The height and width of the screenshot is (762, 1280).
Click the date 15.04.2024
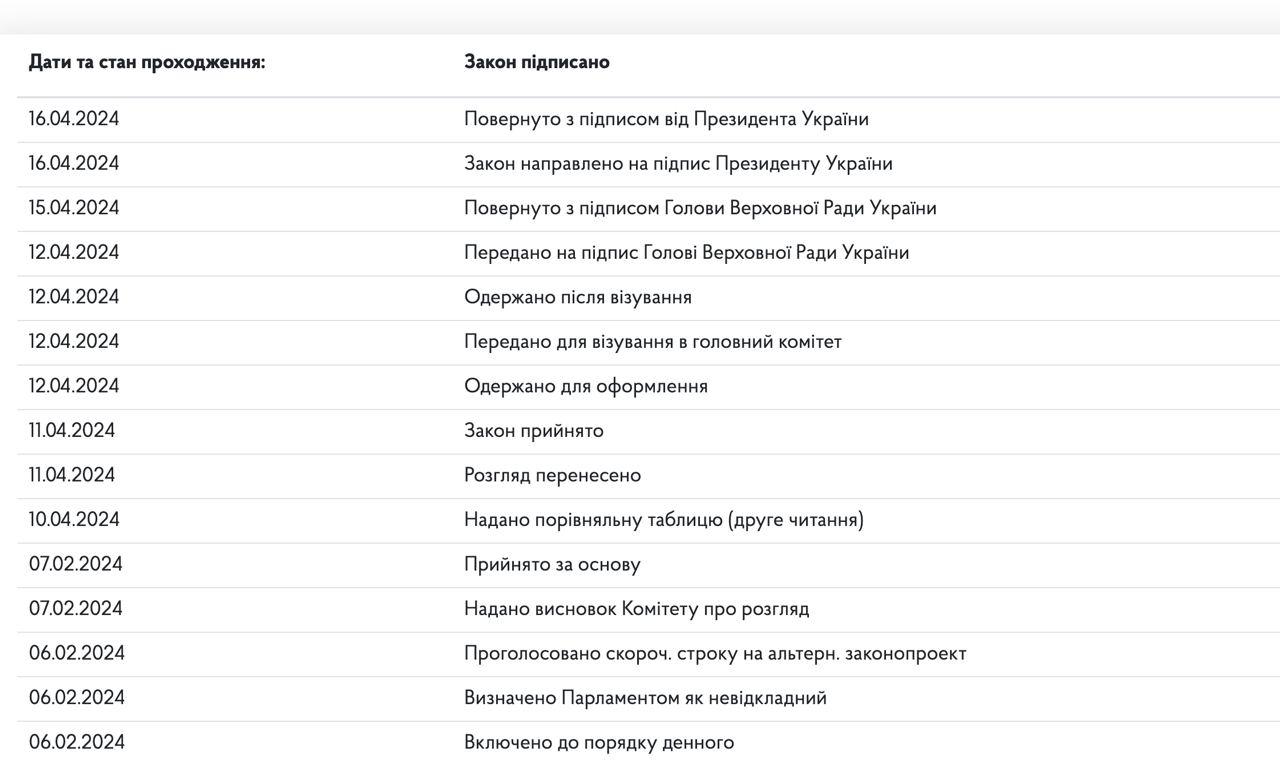coord(74,208)
